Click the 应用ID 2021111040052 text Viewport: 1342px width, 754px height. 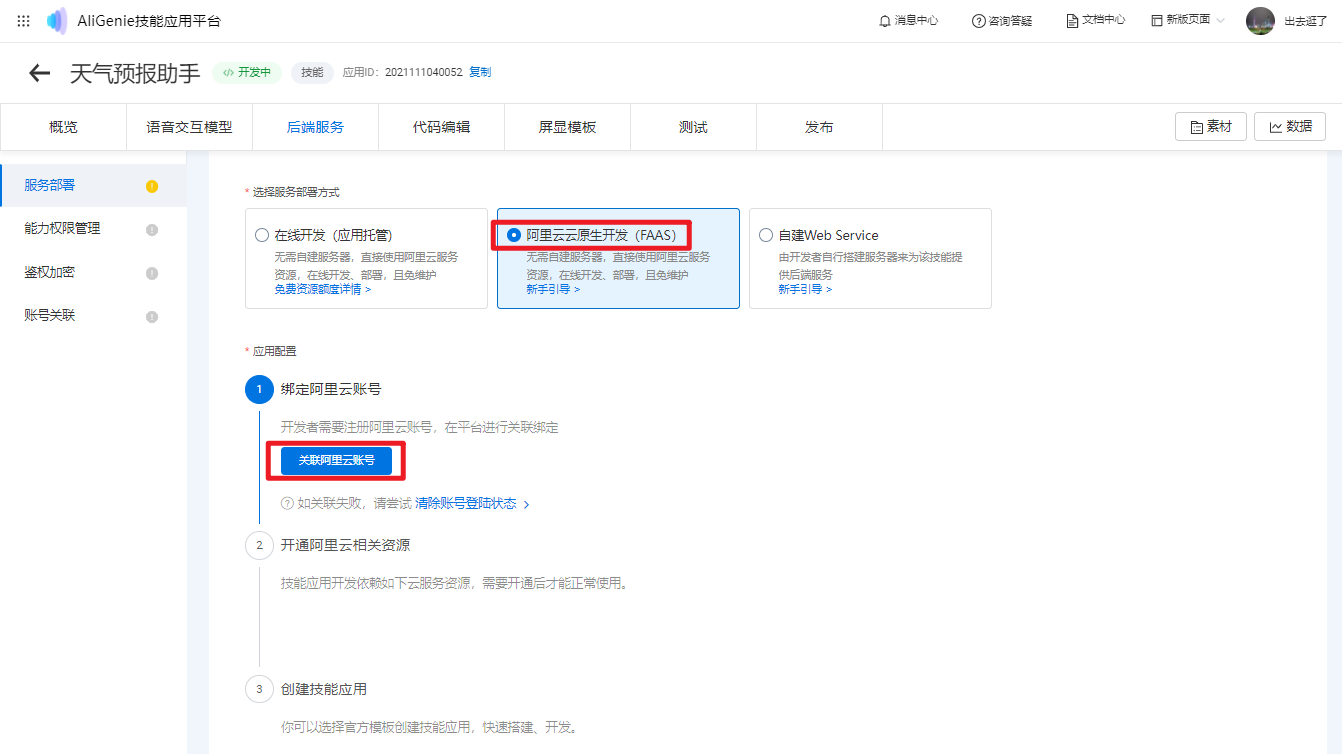pos(402,72)
